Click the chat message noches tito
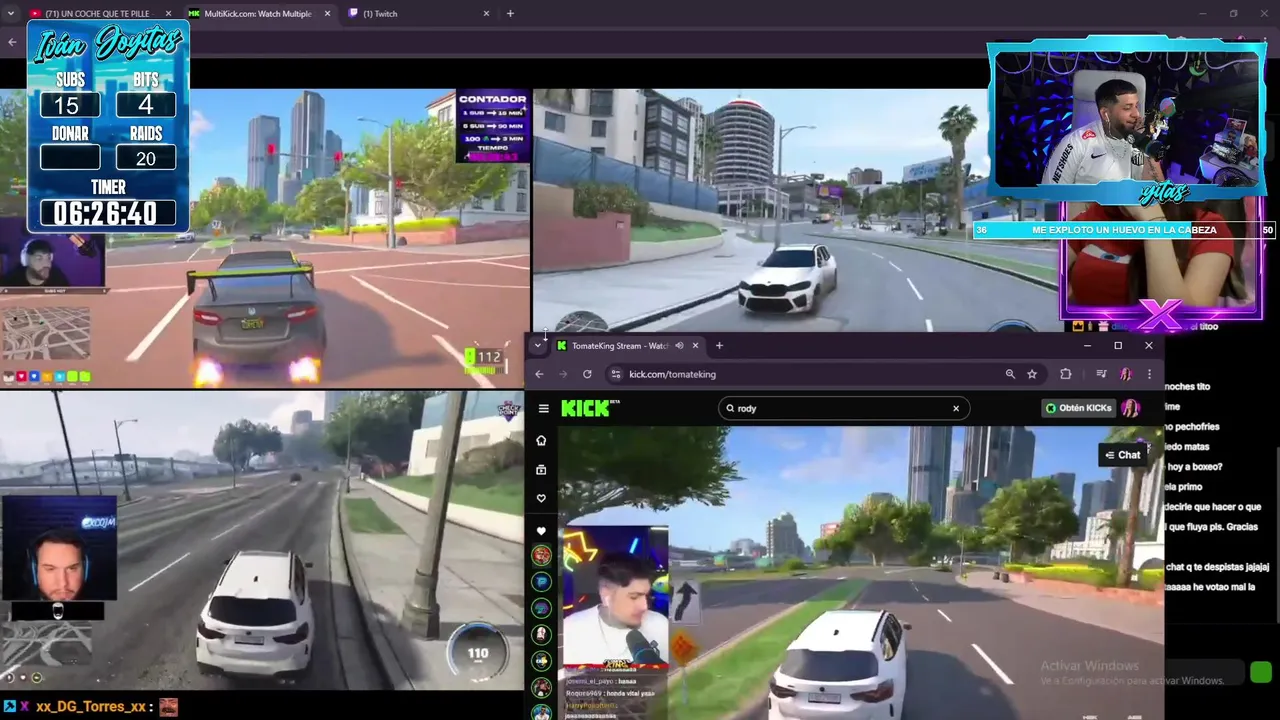1280x720 pixels. [1187, 386]
